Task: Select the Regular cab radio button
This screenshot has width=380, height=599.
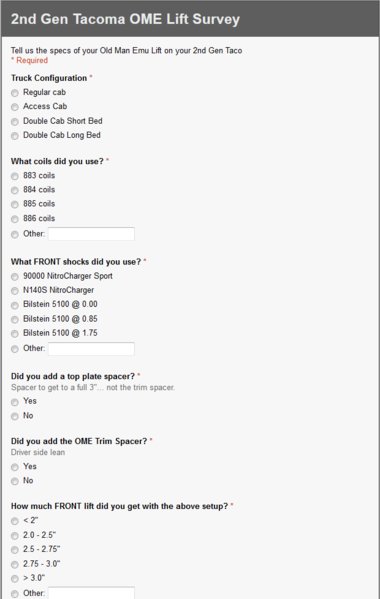Action: click(x=15, y=93)
